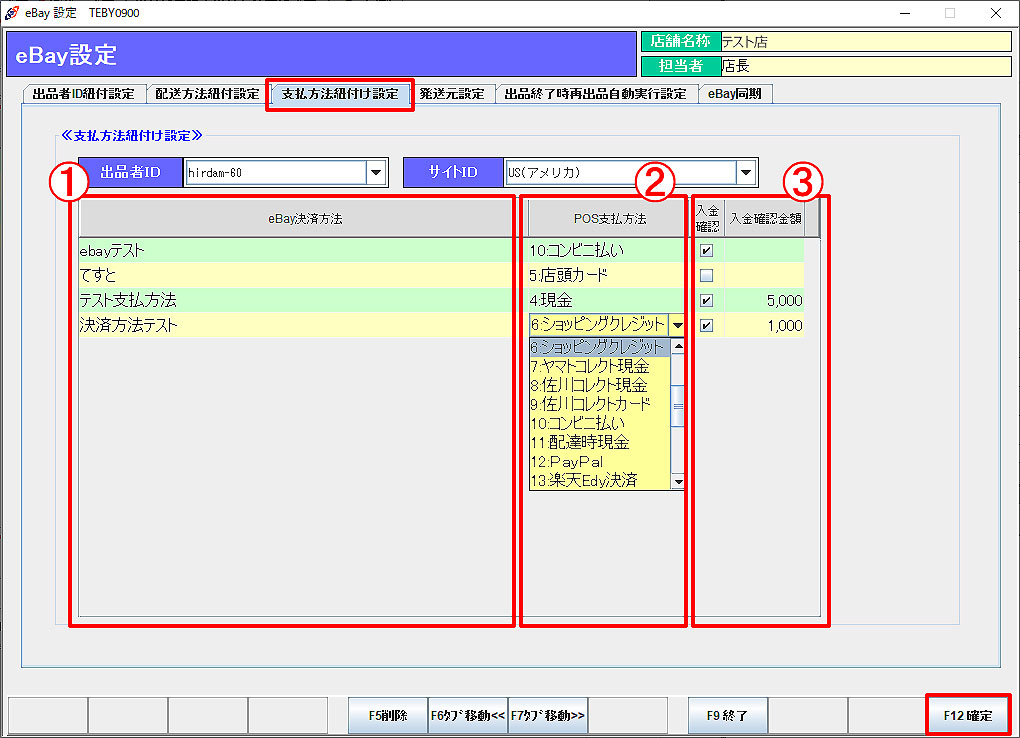Select the eBay同期 tab
The image size is (1020, 738).
click(x=735, y=94)
